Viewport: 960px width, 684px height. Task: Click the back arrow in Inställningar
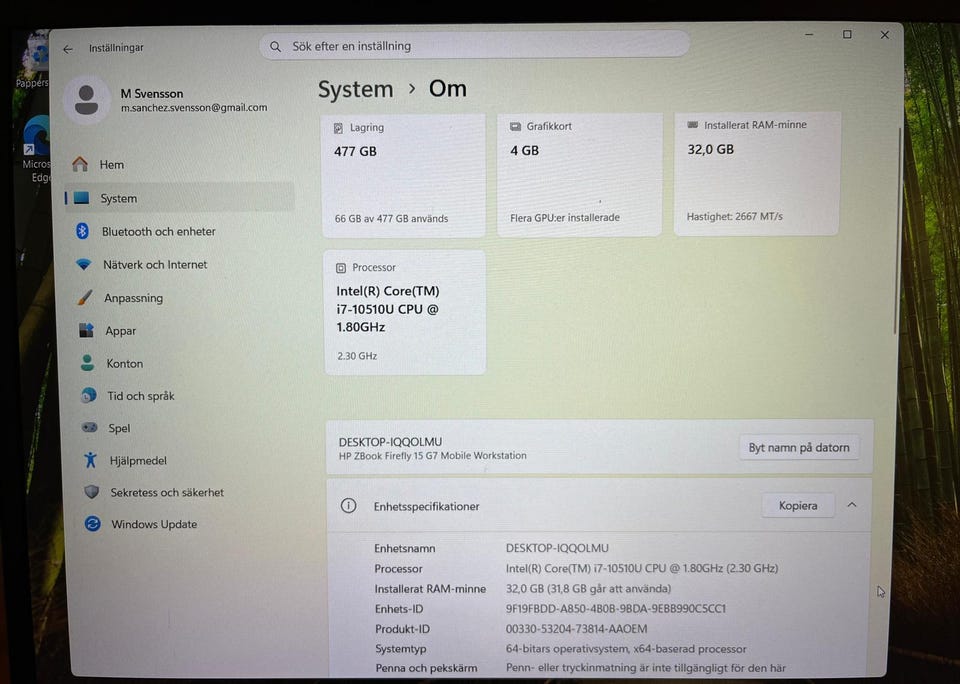[68, 49]
